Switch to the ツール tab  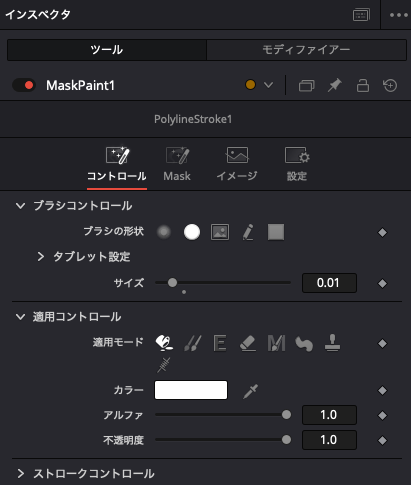point(107,50)
